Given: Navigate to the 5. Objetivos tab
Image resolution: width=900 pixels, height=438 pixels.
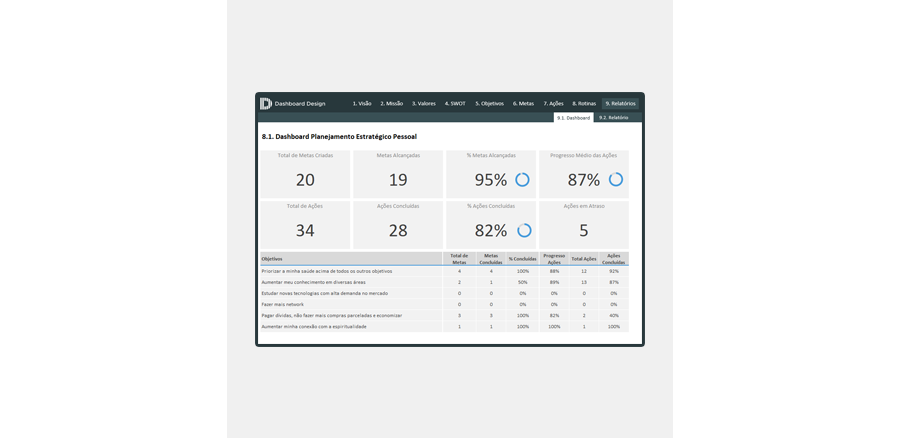Looking at the screenshot, I should point(490,103).
